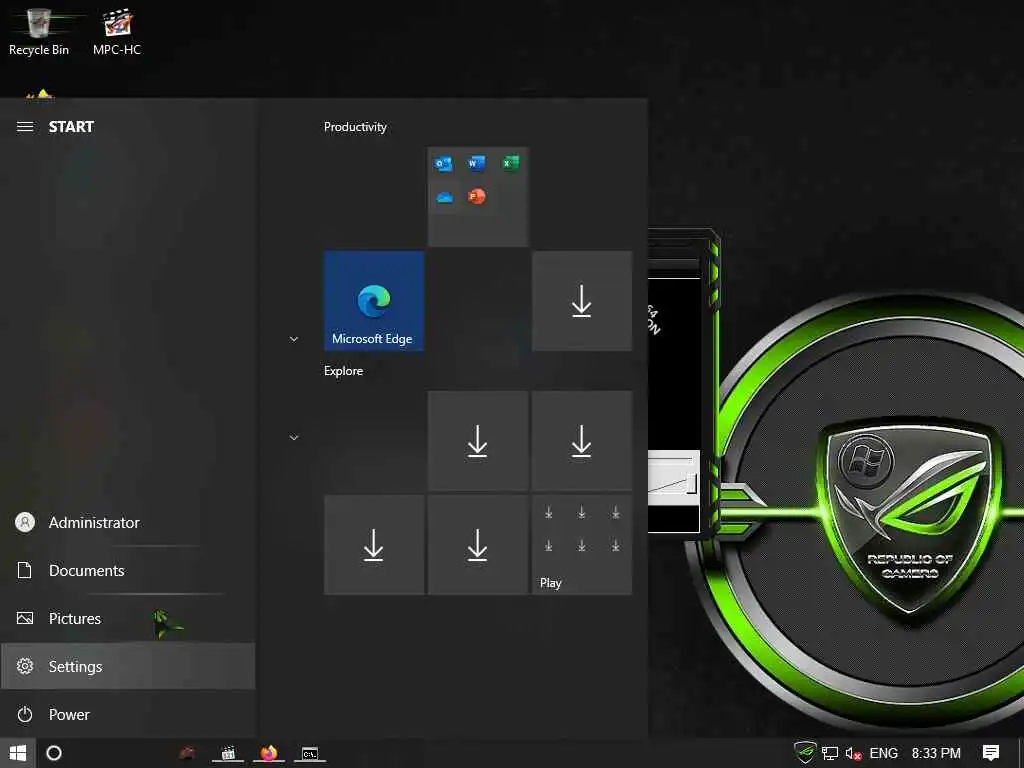The height and width of the screenshot is (768, 1024).
Task: Click the Settings gear icon
Action: 25,666
